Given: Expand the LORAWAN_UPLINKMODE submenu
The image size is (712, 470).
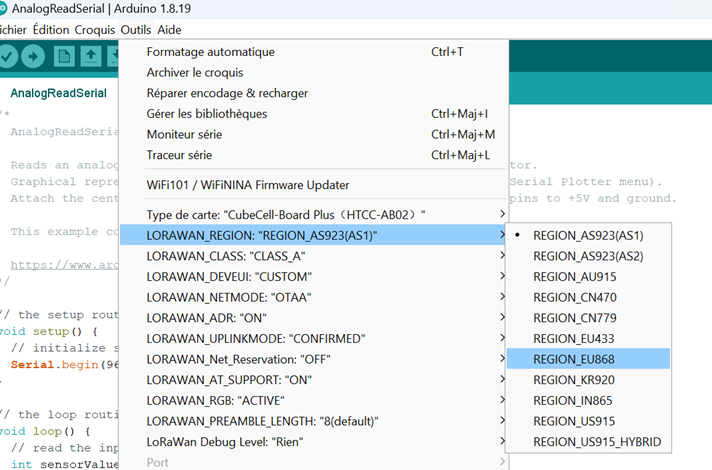Looking at the screenshot, I should [x=313, y=339].
